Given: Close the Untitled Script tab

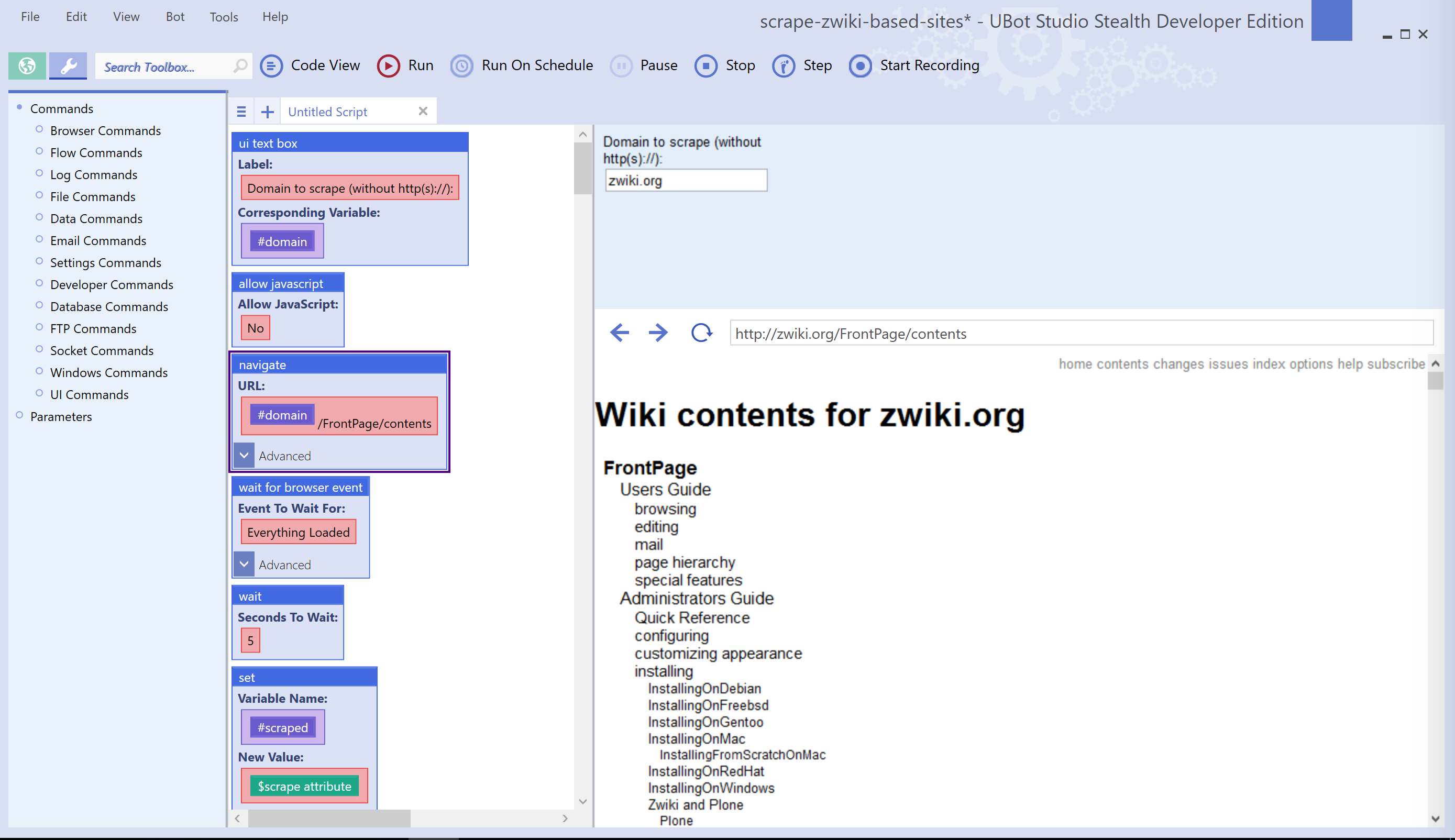Looking at the screenshot, I should pos(423,112).
